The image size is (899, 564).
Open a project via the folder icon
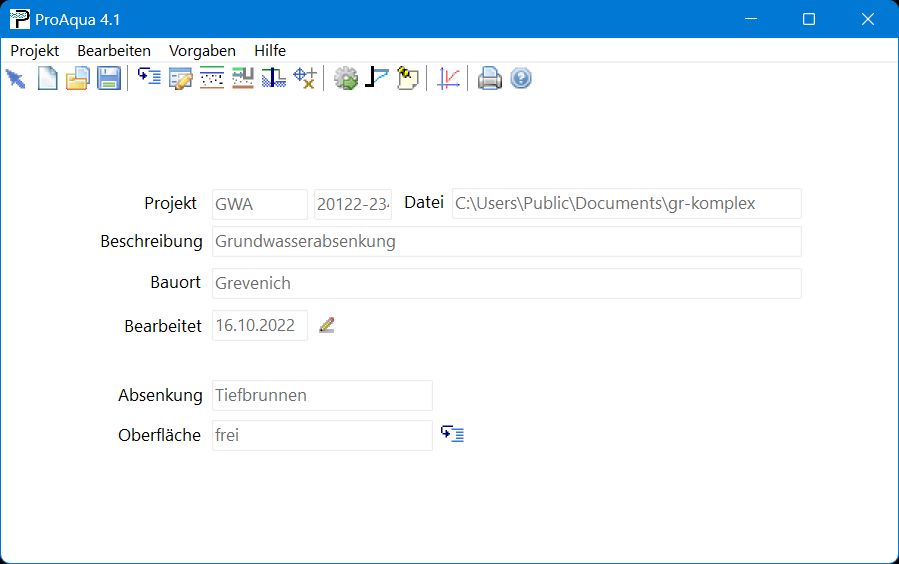(x=78, y=79)
